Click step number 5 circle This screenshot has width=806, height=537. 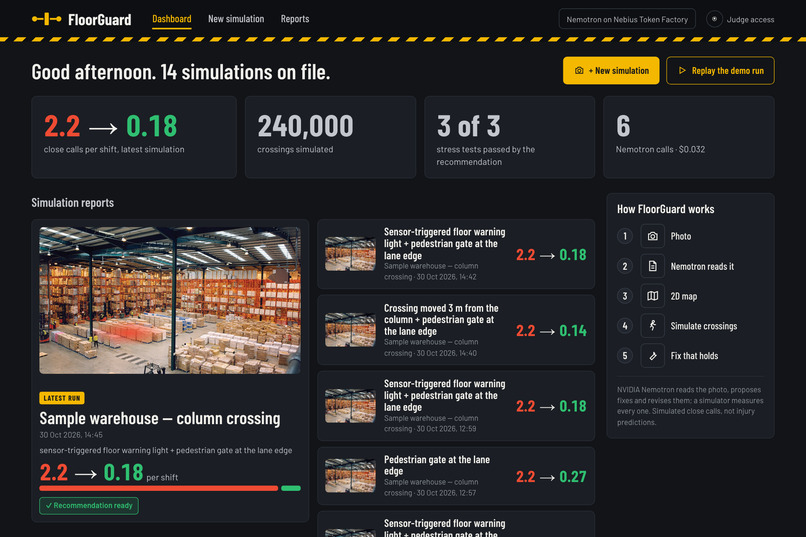click(625, 356)
